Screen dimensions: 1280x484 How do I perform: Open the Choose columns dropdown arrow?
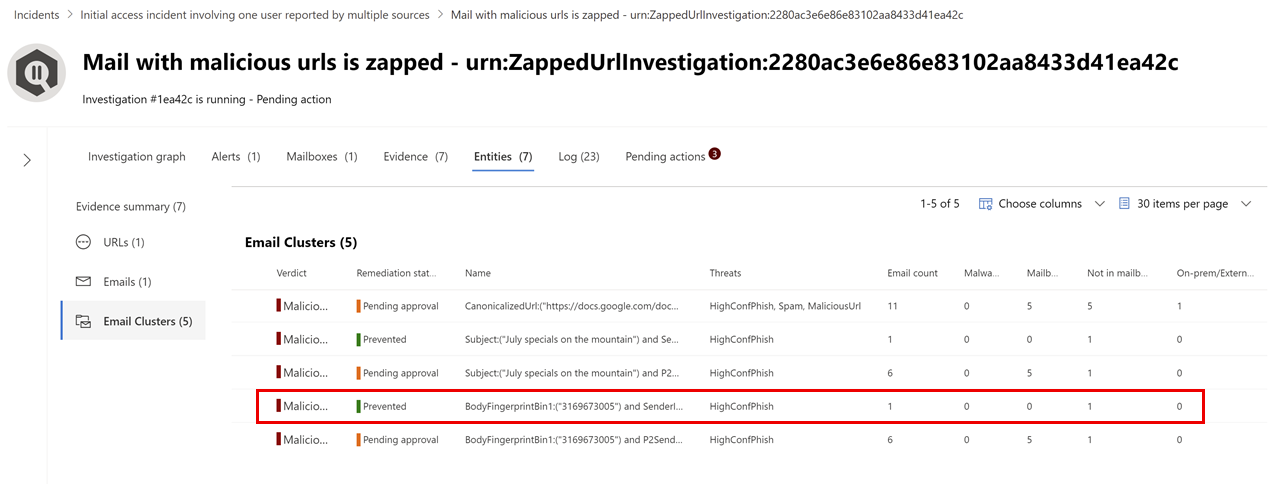(1100, 204)
